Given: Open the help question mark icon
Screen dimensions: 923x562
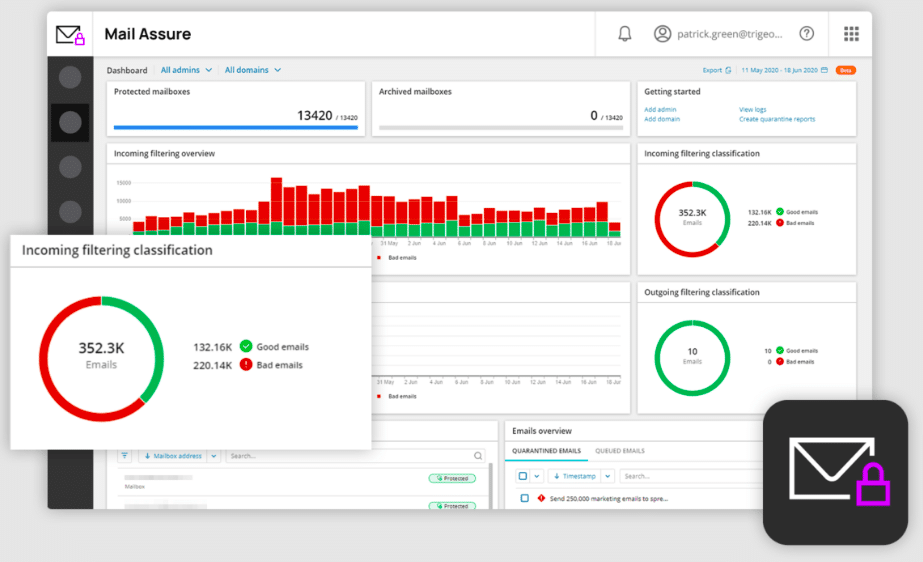Looking at the screenshot, I should click(806, 34).
